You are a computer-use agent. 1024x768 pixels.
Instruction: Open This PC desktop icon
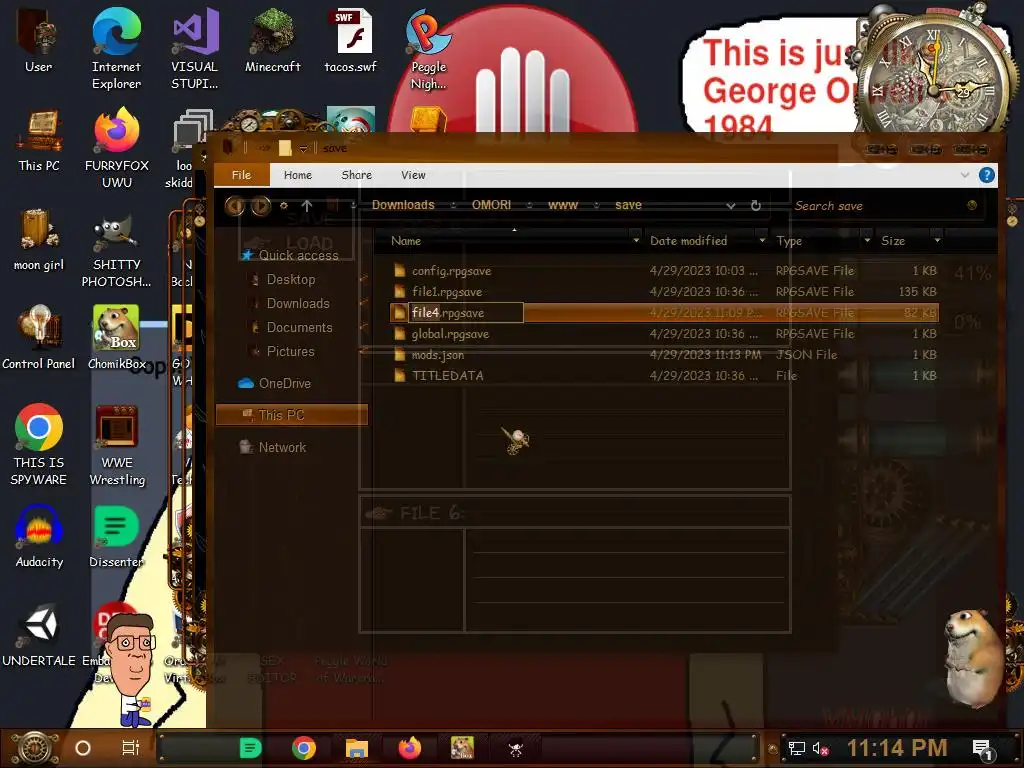click(39, 140)
